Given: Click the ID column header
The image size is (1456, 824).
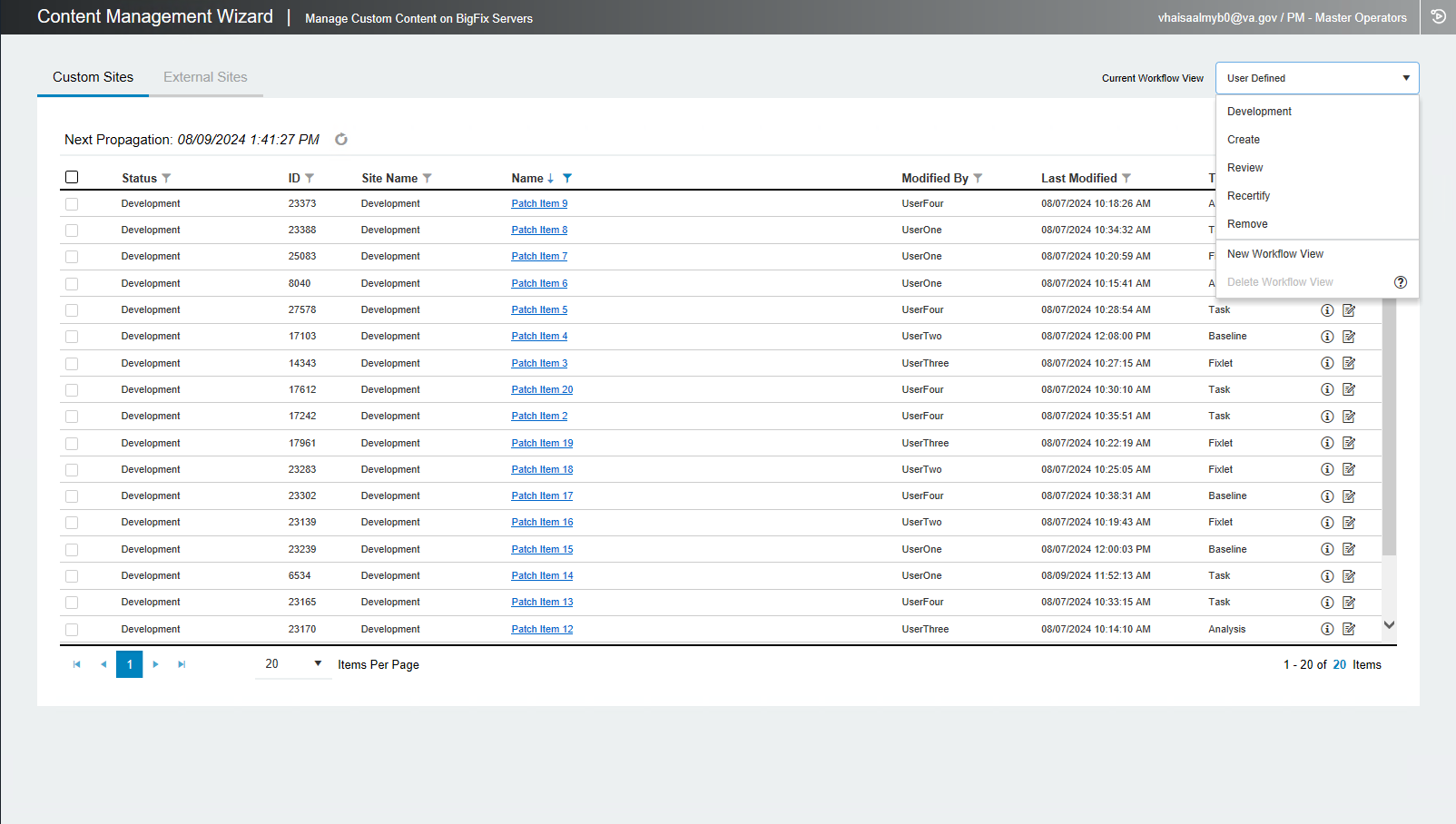Looking at the screenshot, I should click(294, 178).
